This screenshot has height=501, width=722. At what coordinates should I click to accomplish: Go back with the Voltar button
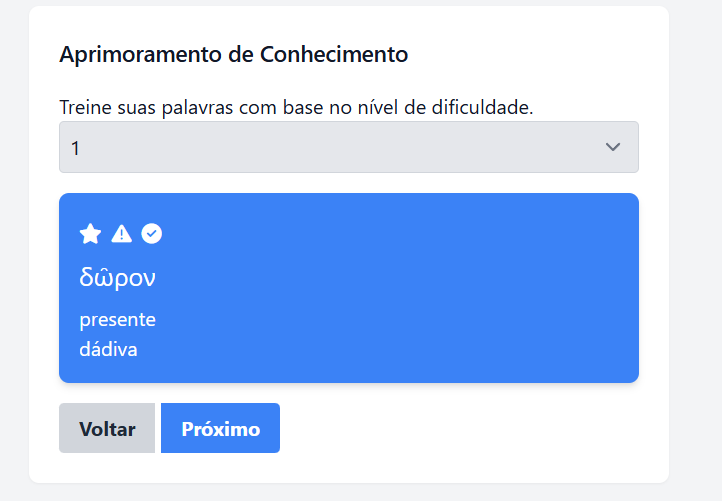(x=107, y=428)
